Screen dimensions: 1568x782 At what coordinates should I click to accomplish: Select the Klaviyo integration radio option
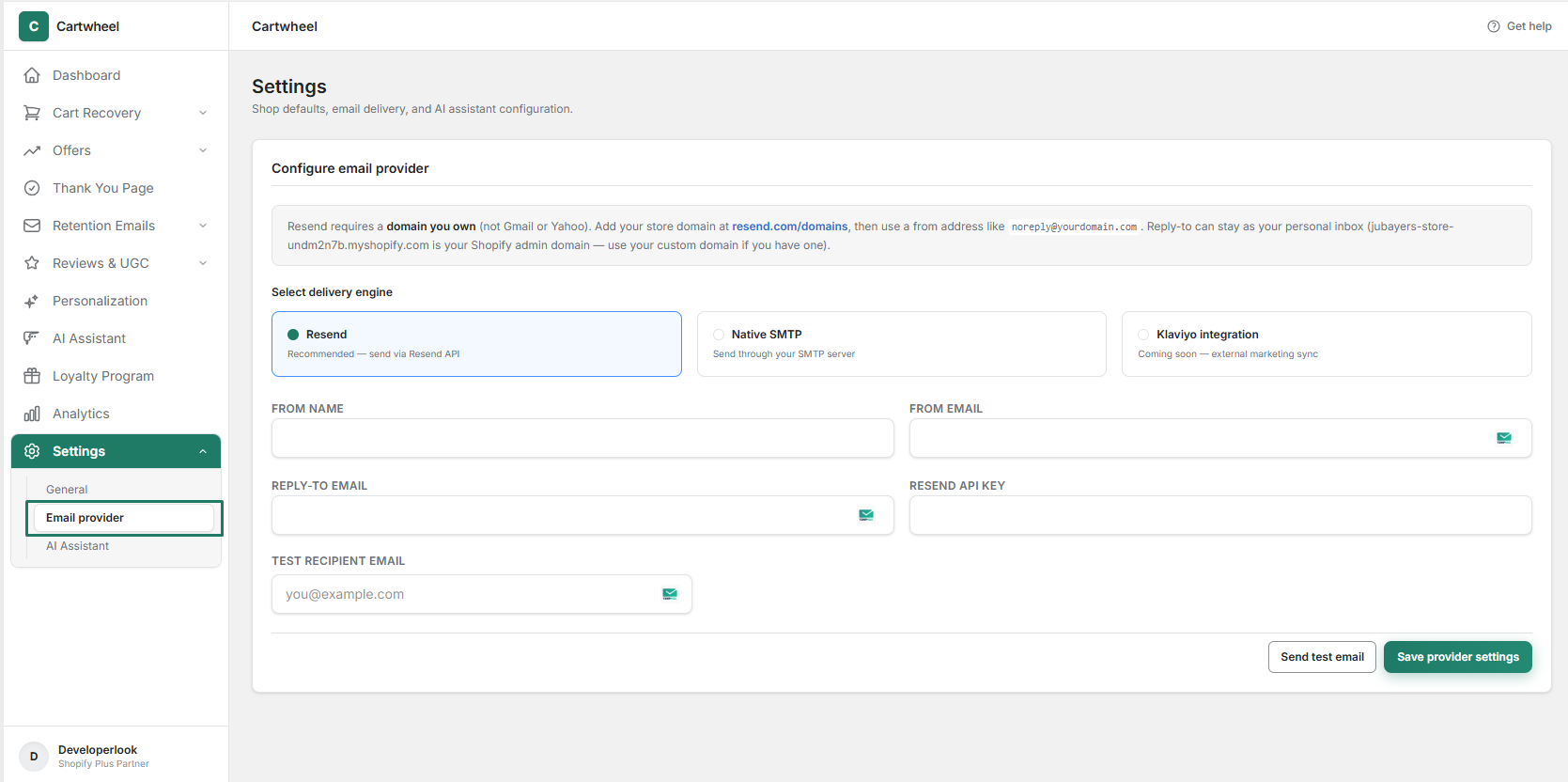1143,335
